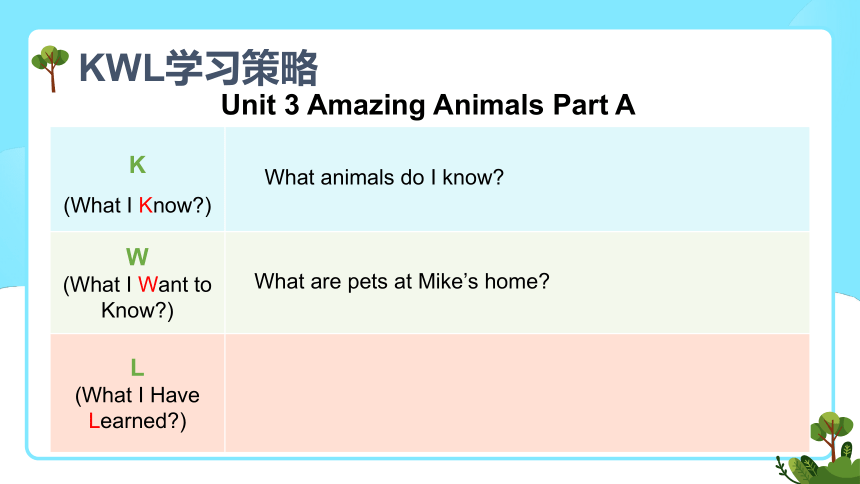Click 'What animals do I know?' text

[x=384, y=177]
